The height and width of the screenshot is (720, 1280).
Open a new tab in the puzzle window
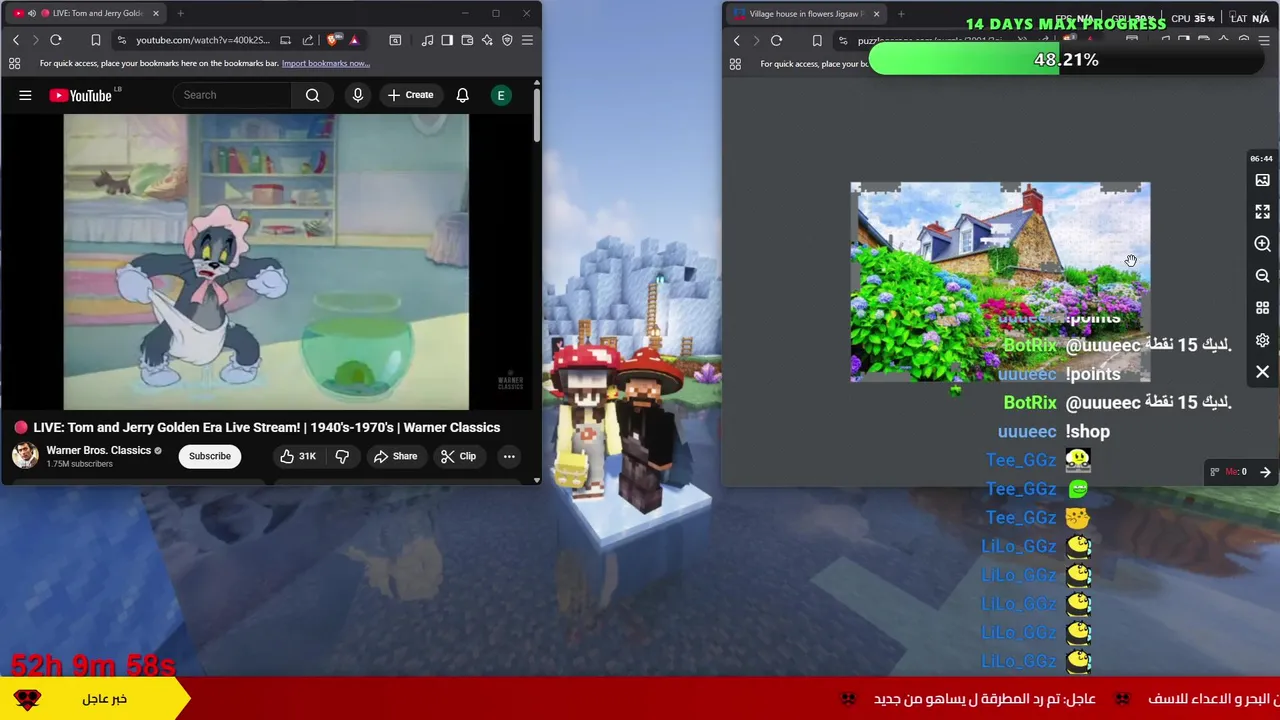(901, 14)
